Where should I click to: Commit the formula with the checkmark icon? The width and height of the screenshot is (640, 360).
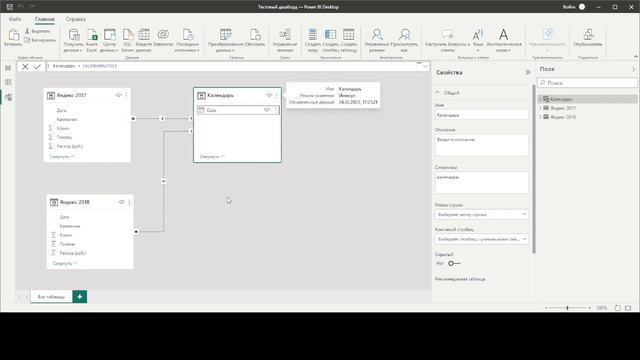pos(37,67)
